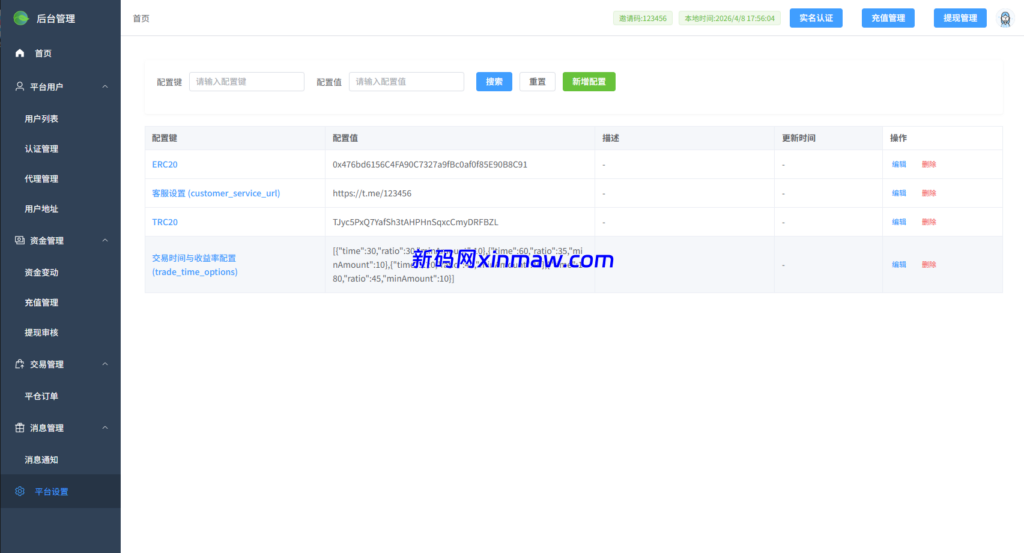Click the 首页 breadcrumb

point(141,18)
